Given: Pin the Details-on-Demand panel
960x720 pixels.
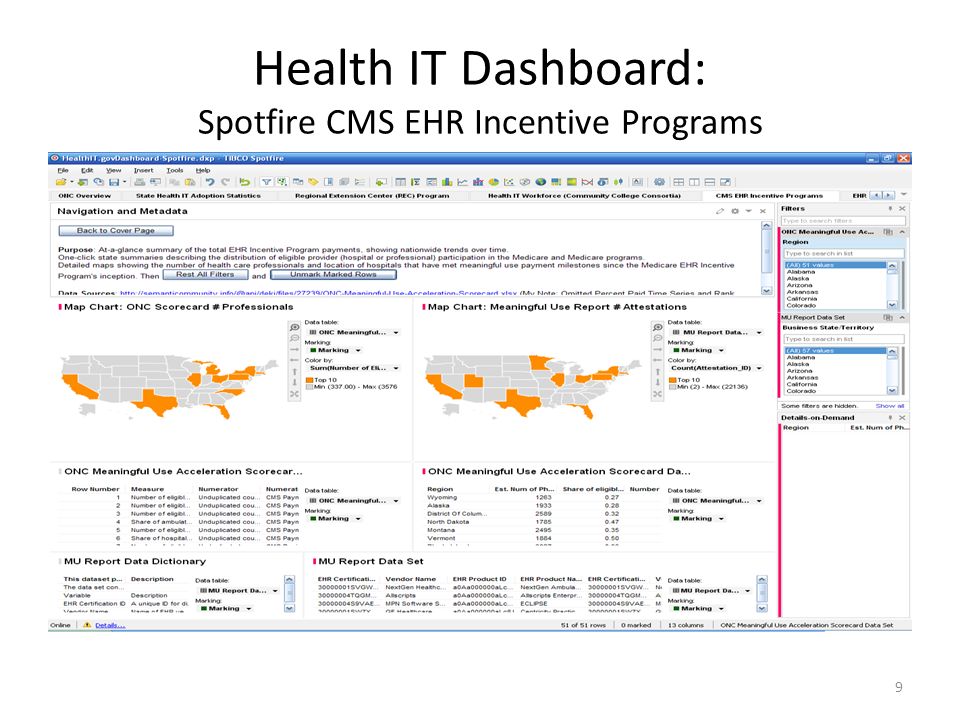Looking at the screenshot, I should coord(891,418).
